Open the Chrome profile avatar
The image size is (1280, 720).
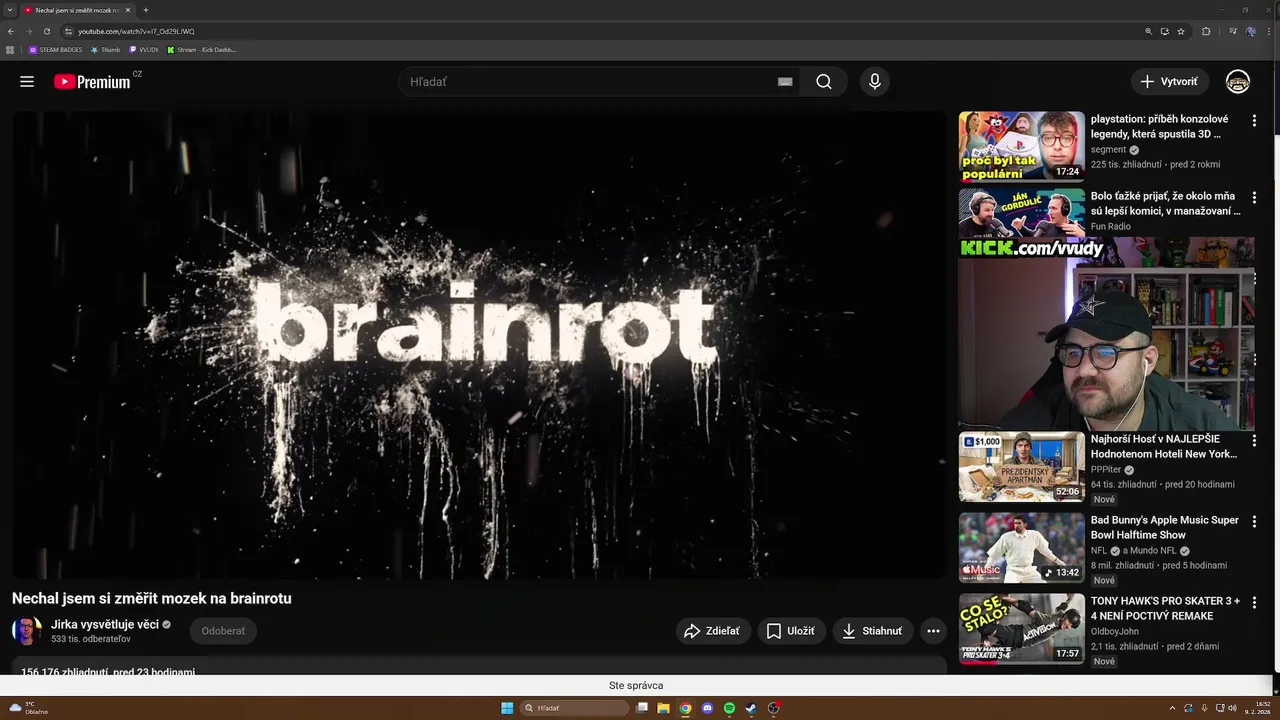click(1251, 31)
